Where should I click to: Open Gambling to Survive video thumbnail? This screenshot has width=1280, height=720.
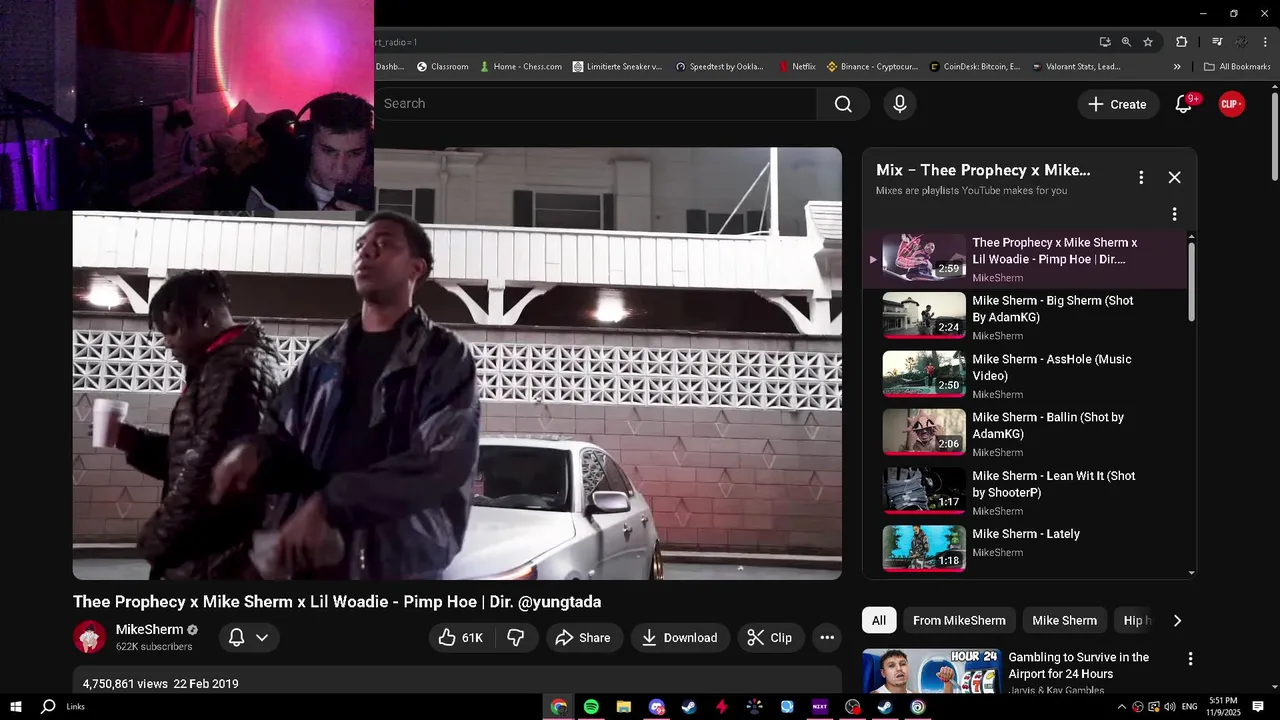[x=931, y=672]
